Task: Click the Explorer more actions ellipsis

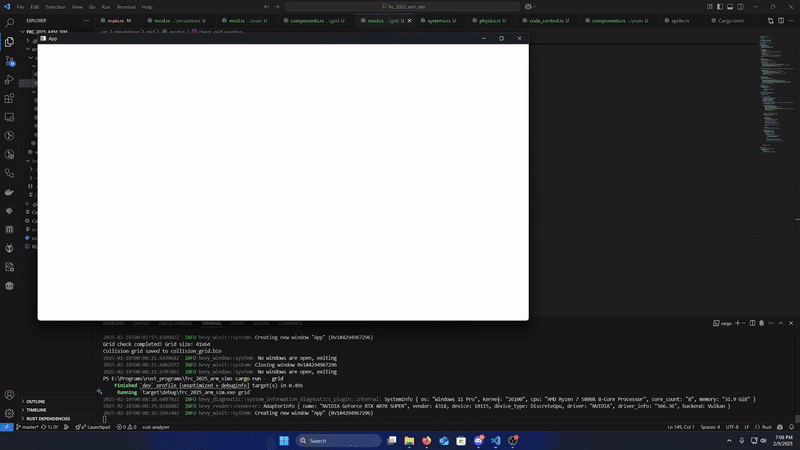Action: [x=86, y=21]
